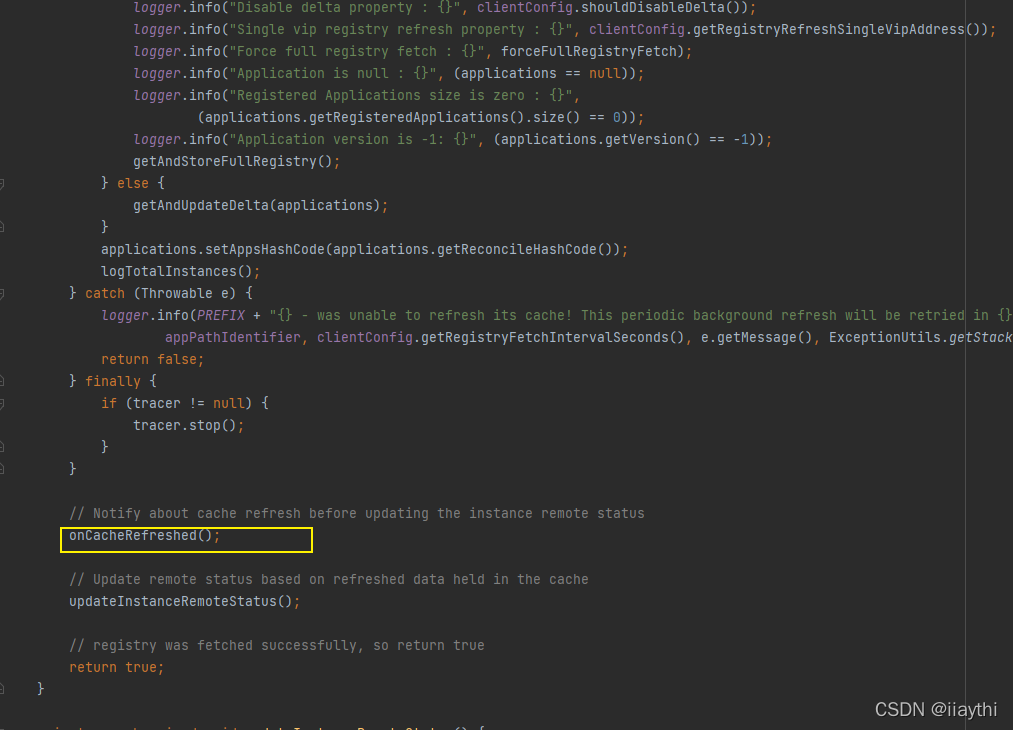The width and height of the screenshot is (1013, 730).
Task: Click getAndUpdateDelta(applications) statement
Action: [260, 205]
